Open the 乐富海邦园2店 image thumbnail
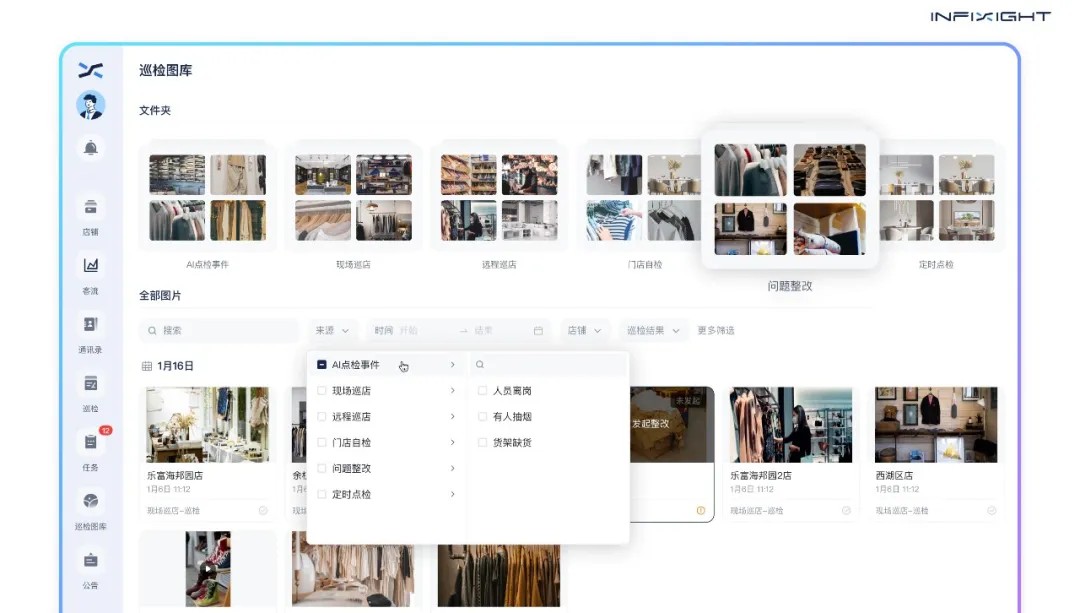Viewport: 1080px width, 613px height. (791, 424)
